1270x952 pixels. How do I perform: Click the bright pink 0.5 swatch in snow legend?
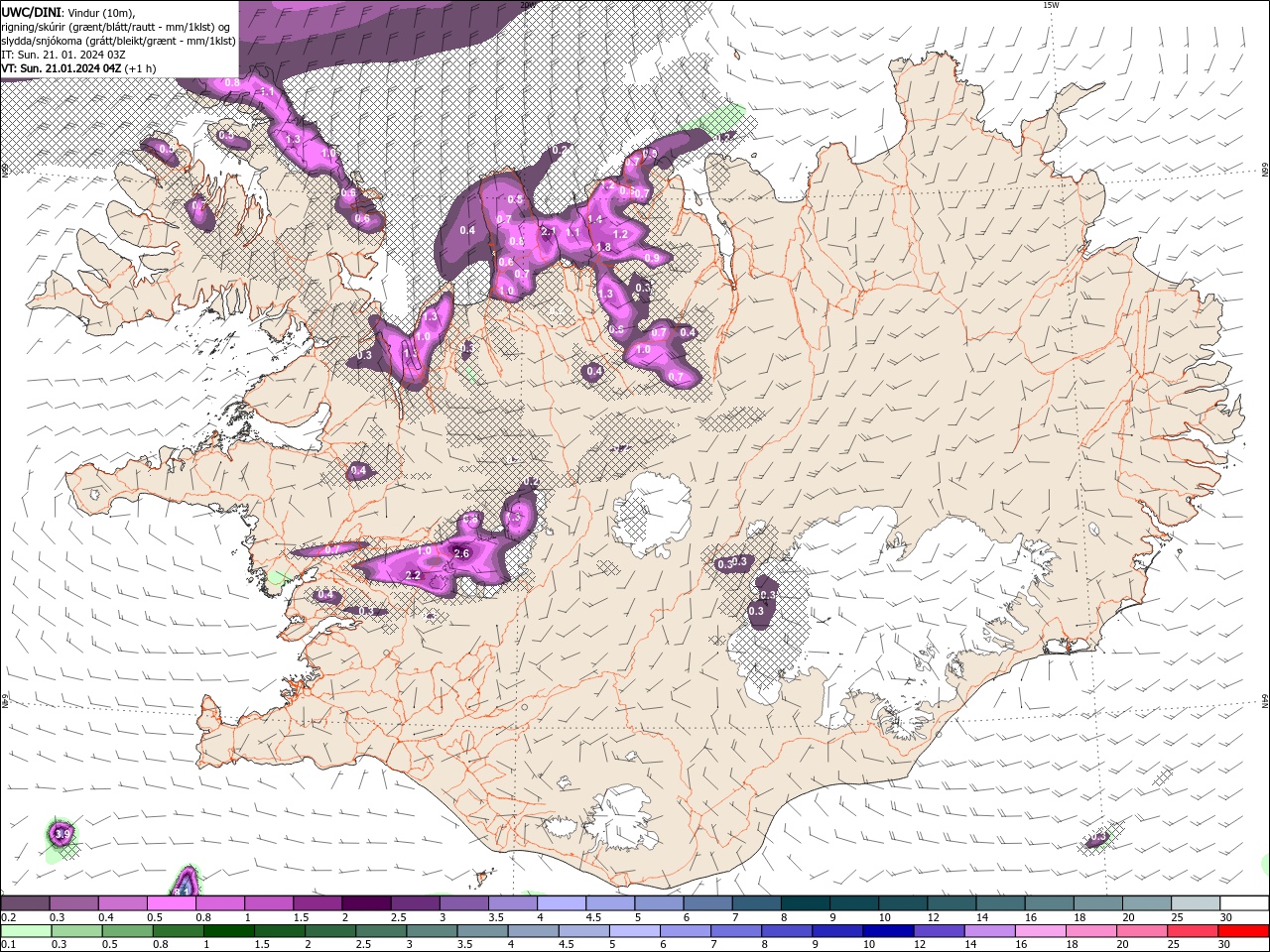(171, 903)
